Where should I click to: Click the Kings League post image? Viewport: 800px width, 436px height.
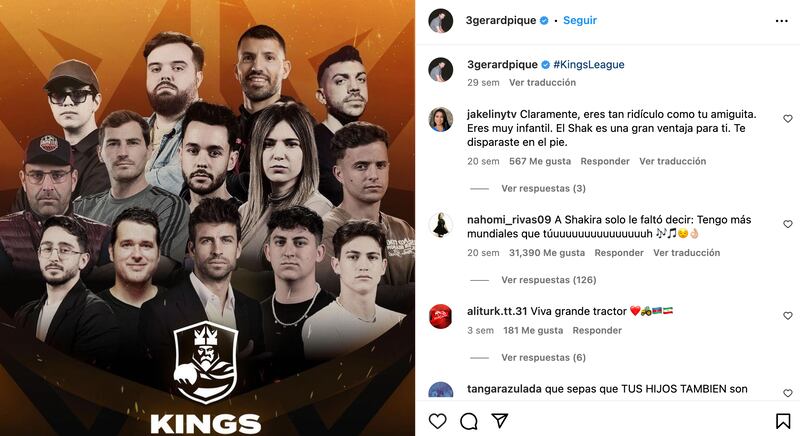(x=207, y=218)
